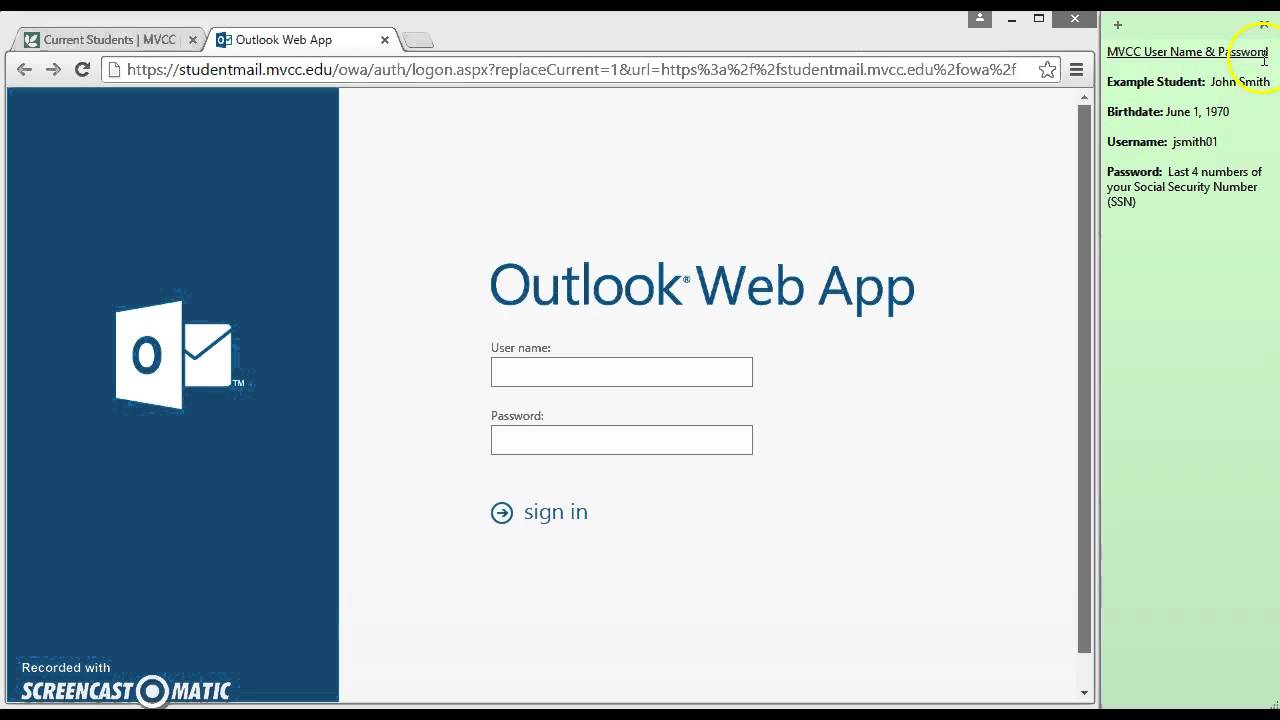Click the page scrollbar down arrow
Screen dimensions: 1280x720
pos(1084,692)
